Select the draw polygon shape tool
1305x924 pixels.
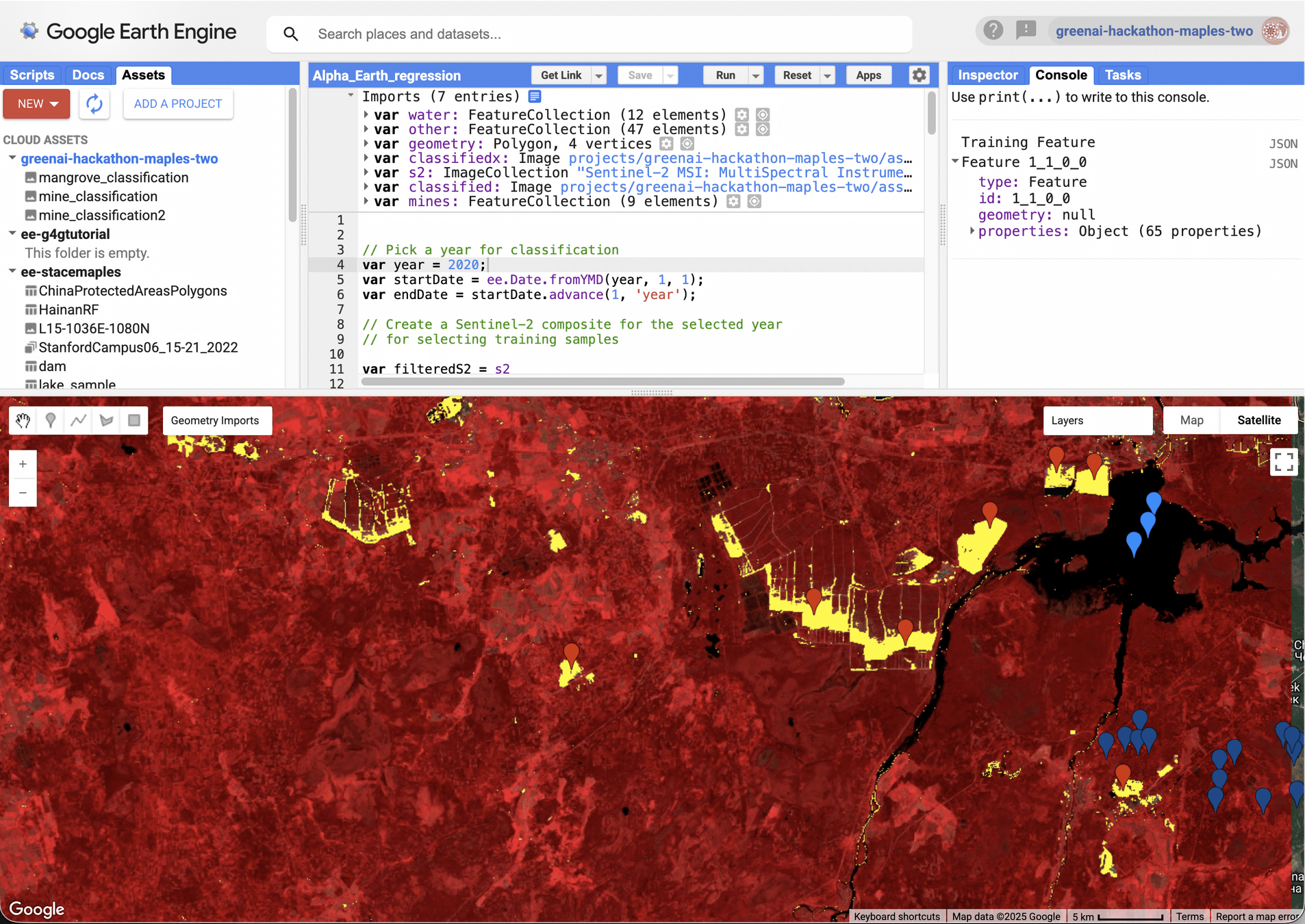(107, 420)
